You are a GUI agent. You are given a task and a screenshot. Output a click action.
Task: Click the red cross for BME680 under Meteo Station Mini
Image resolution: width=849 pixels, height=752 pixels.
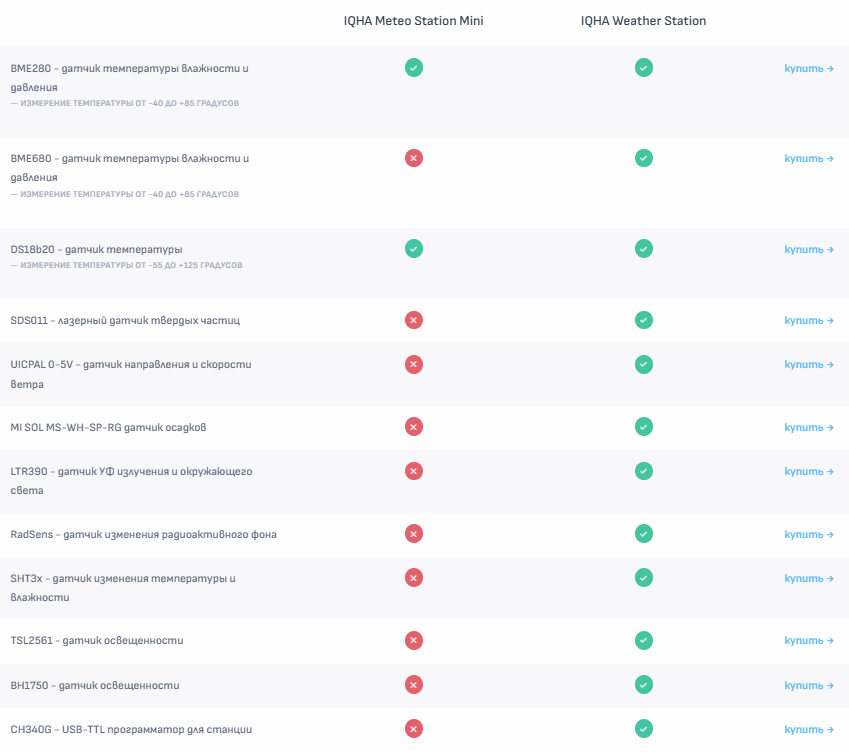tap(414, 158)
